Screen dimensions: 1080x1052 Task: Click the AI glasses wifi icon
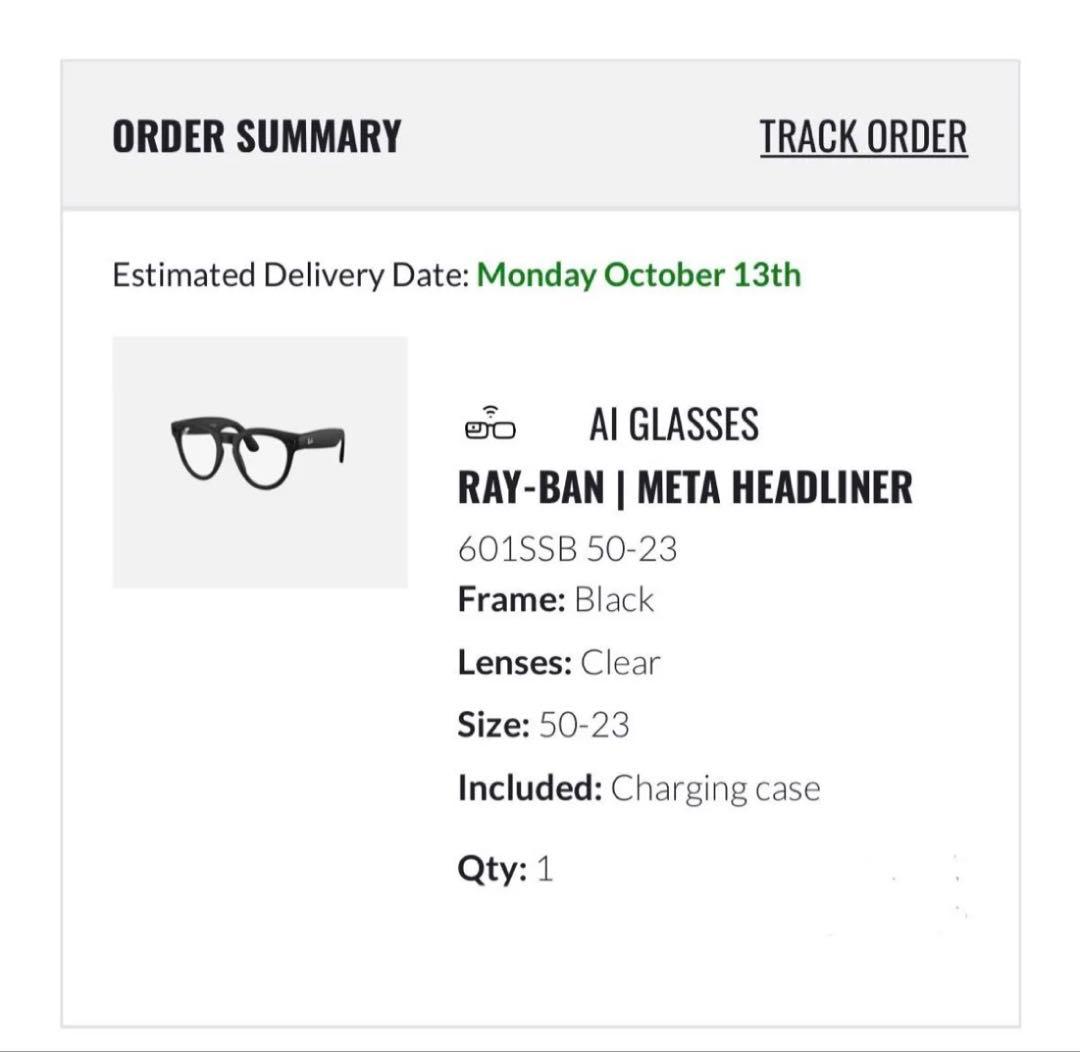coord(490,424)
